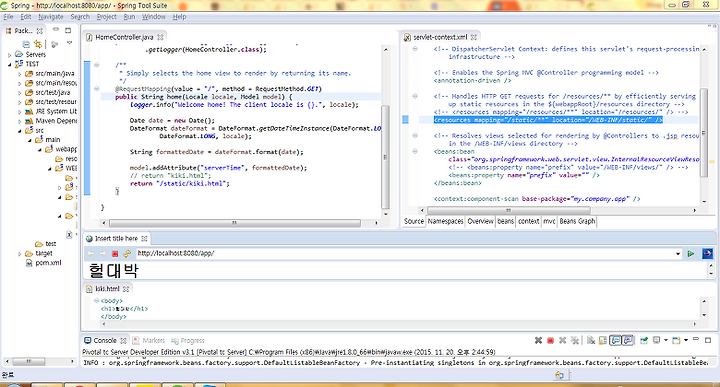Viewport: 720px width, 387px height.
Task: Click the blue icon right of Go arrow
Action: pos(708,253)
